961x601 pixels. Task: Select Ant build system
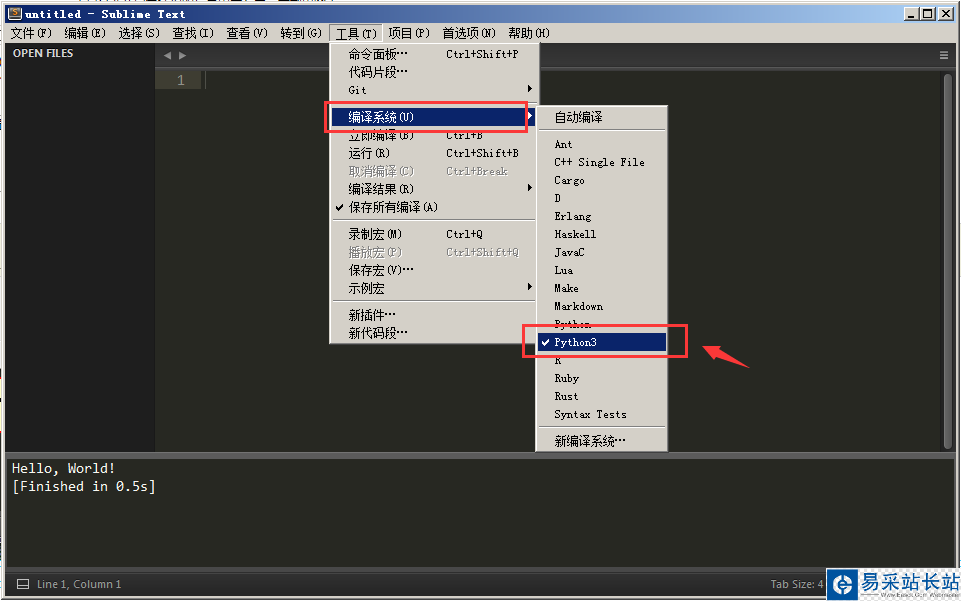click(602, 145)
